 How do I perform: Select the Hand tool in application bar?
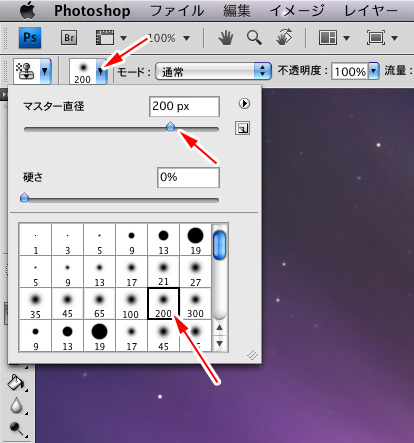(x=226, y=38)
